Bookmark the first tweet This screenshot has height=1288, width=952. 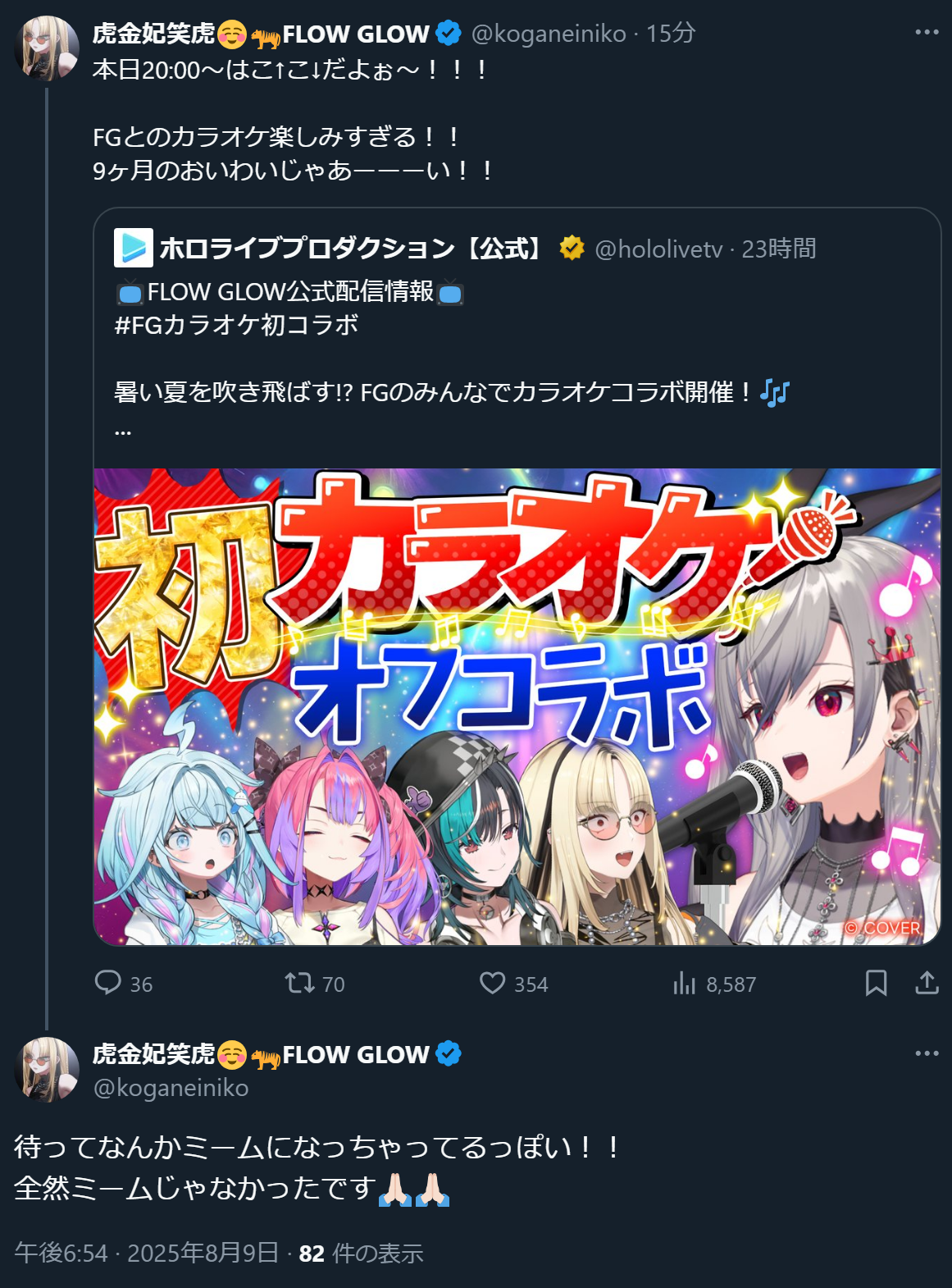click(877, 983)
